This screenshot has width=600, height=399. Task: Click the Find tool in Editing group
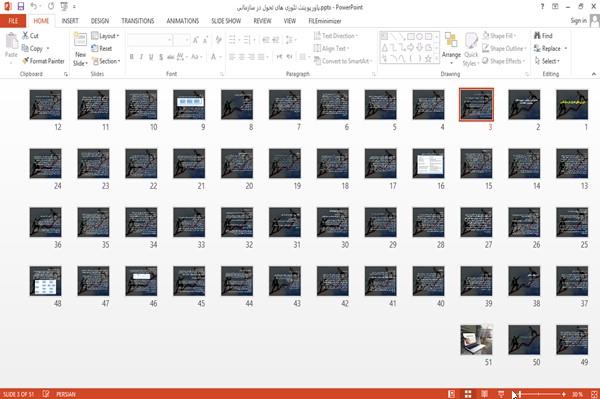click(543, 36)
